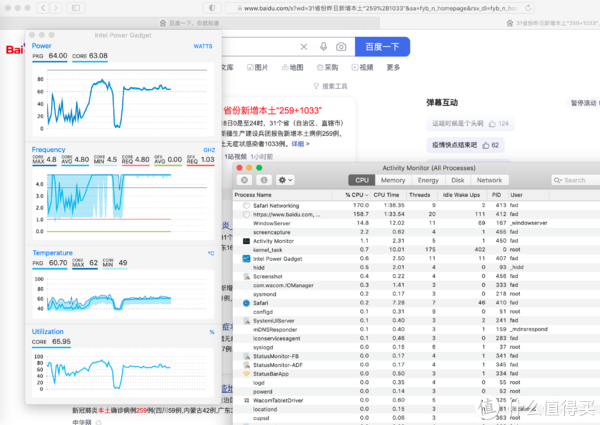Click 详细 link in news summary
Image resolution: width=600 pixels, height=425 pixels.
coord(300,144)
